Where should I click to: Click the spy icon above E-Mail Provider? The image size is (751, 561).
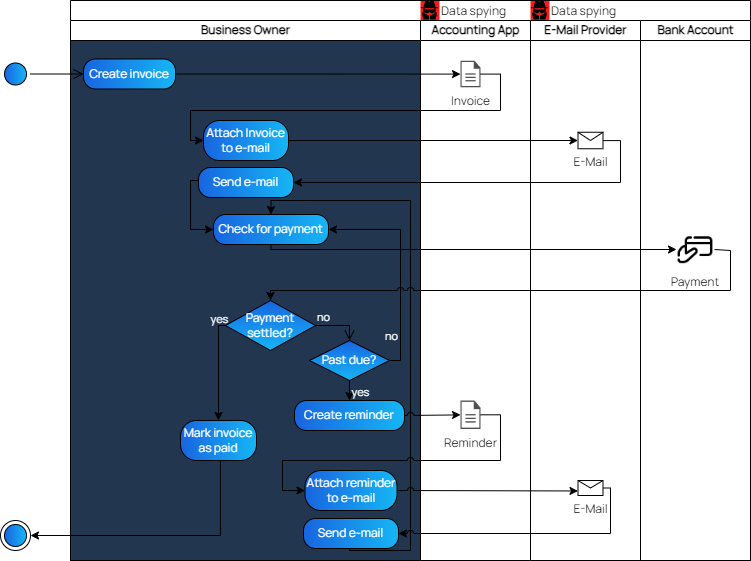pyautogui.click(x=540, y=10)
